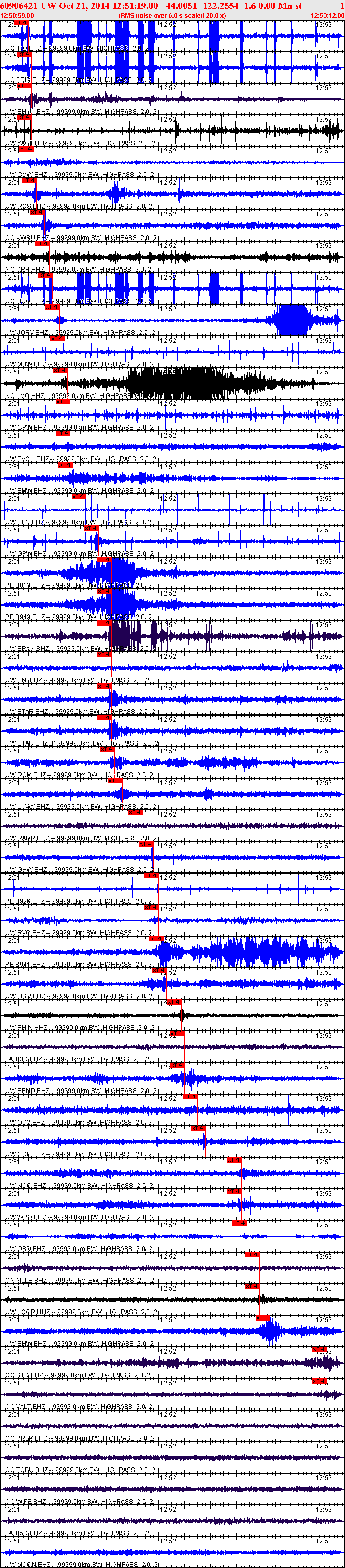Image resolution: width=345 pixels, height=1568 pixels.
Task: Select the CN.NLLB.BHZ station label
Action: pyautogui.click(x=26, y=1281)
